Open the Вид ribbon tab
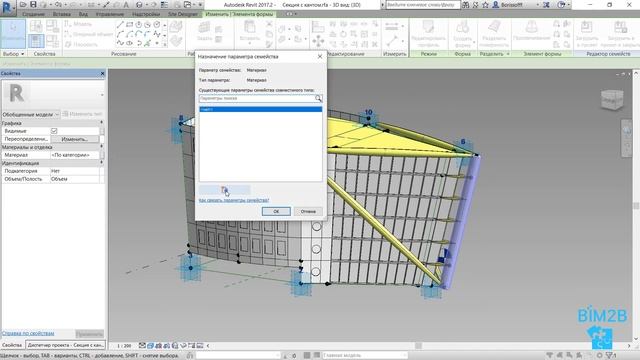640x360 pixels. click(x=83, y=14)
